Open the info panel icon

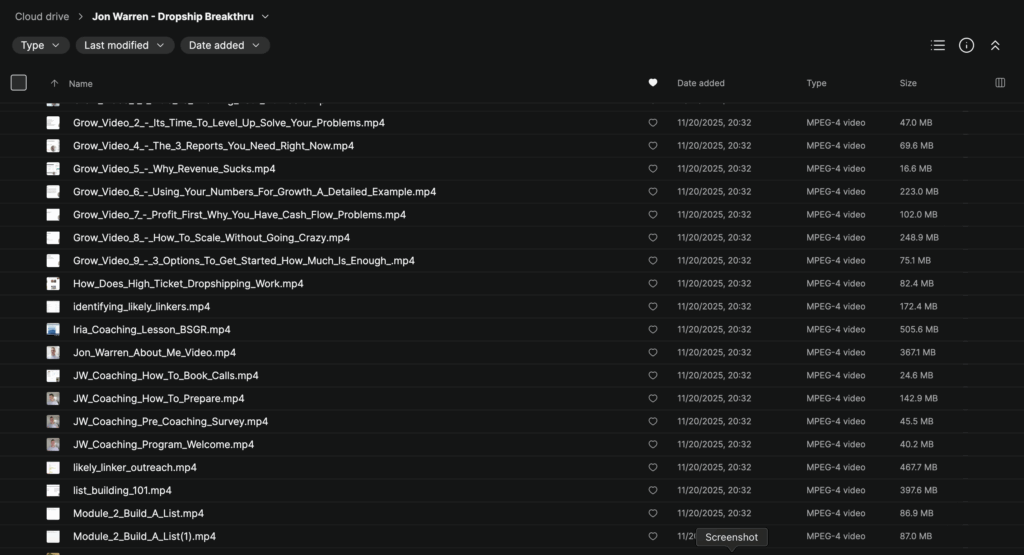pyautogui.click(x=966, y=45)
